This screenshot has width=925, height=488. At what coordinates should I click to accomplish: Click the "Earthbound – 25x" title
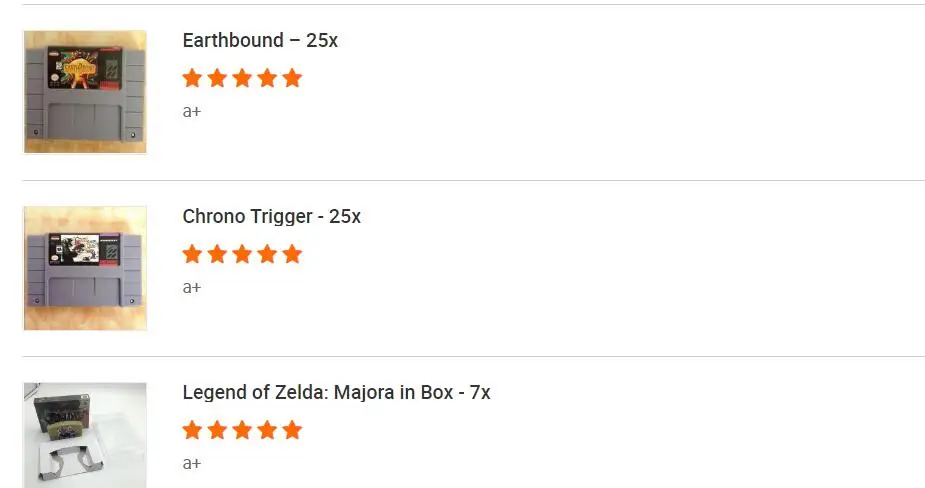(x=260, y=41)
